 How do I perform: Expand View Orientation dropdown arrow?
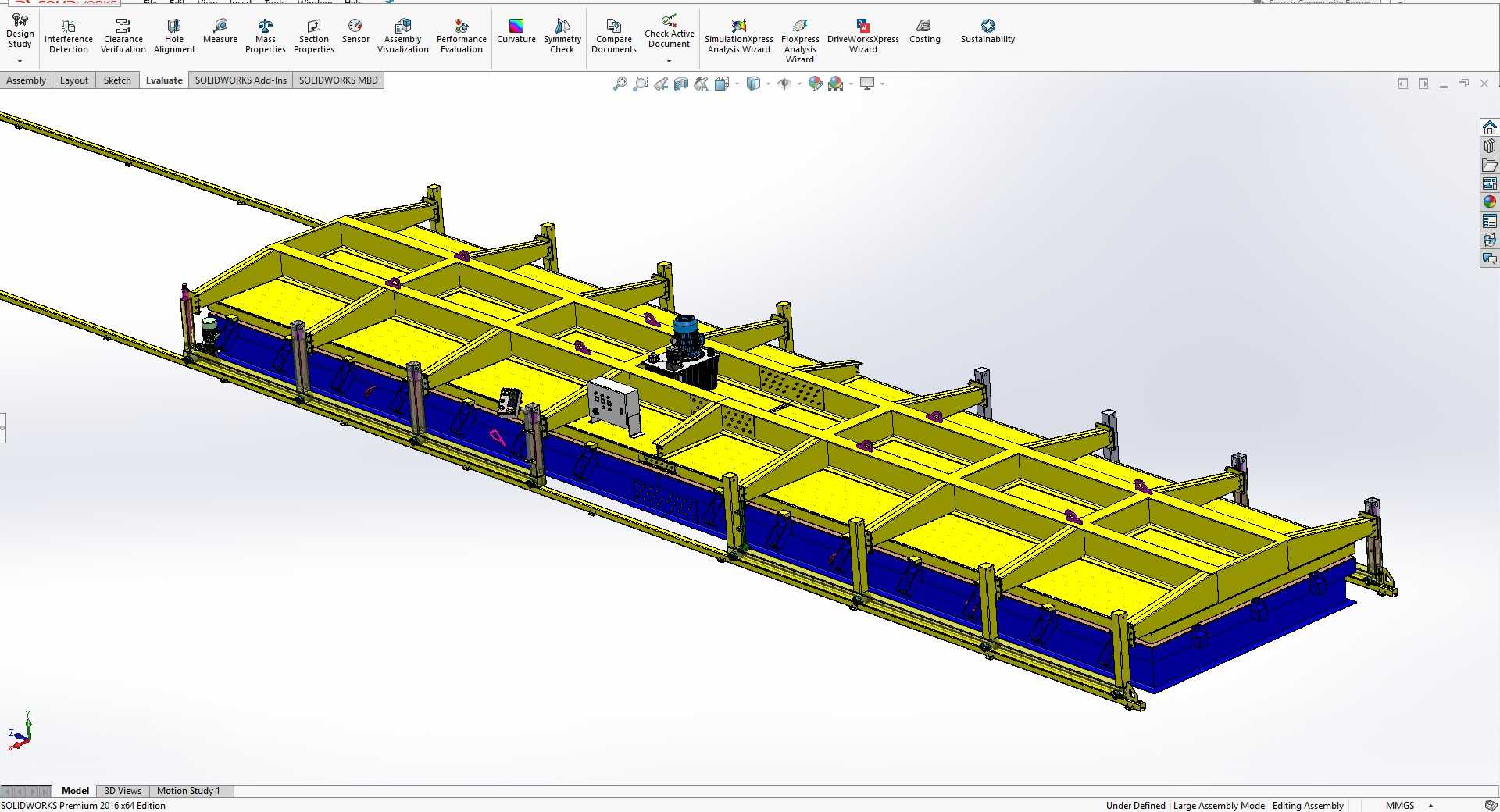pyautogui.click(x=737, y=84)
